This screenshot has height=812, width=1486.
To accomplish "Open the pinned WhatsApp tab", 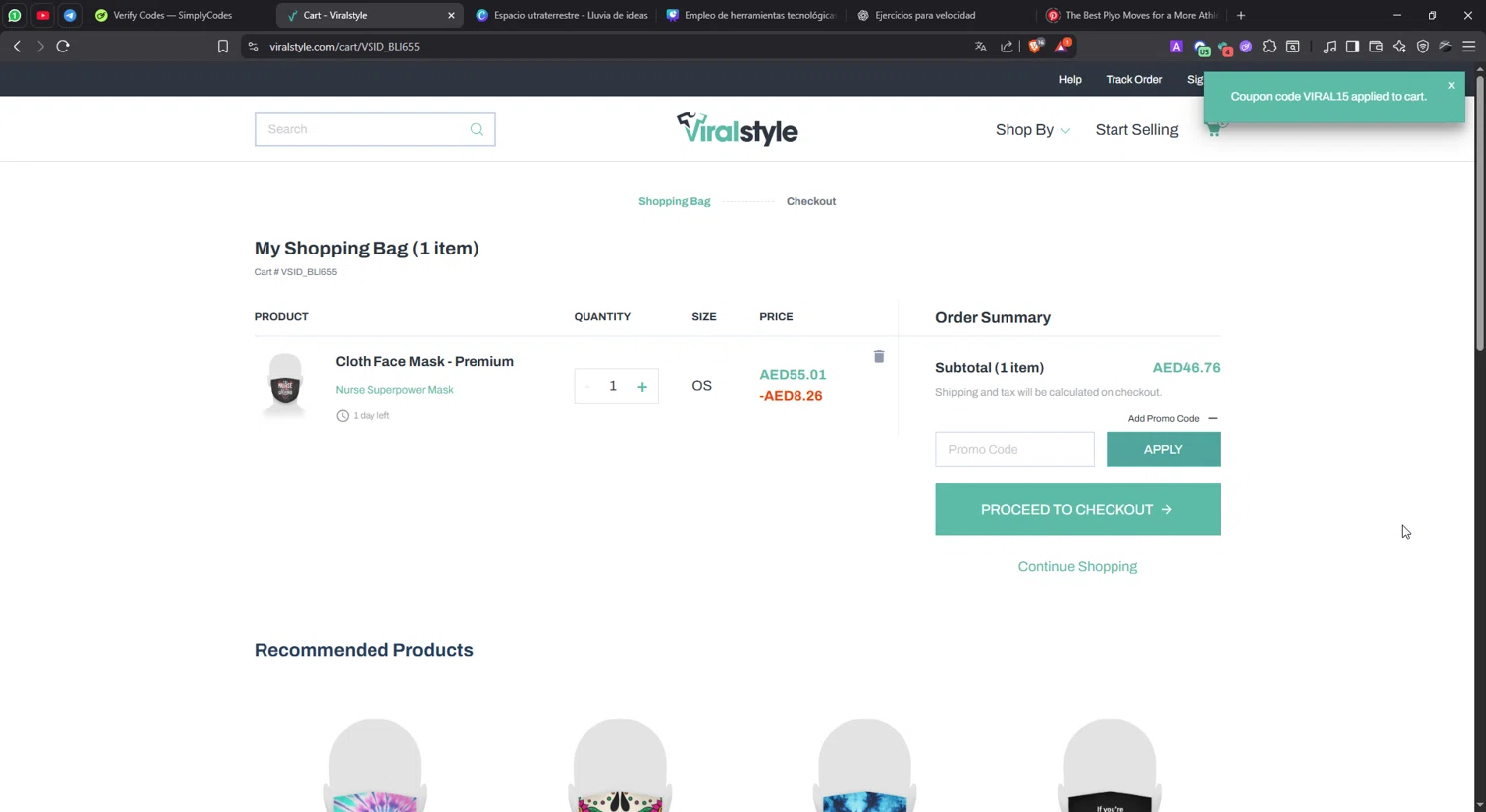I will pos(15,15).
